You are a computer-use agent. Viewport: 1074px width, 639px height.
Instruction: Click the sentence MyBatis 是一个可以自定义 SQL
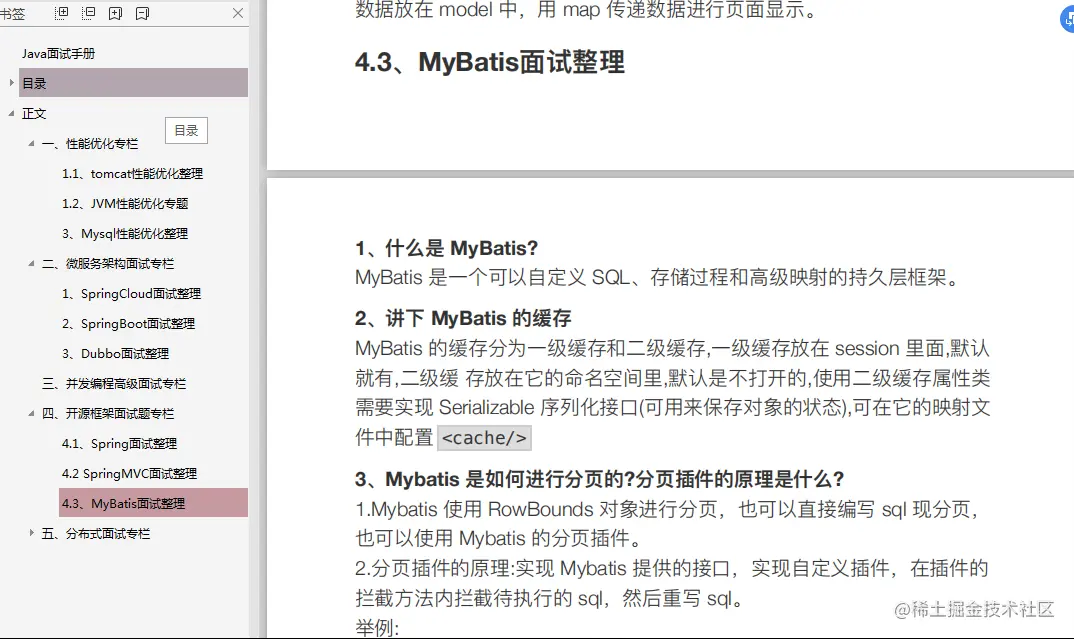[659, 277]
